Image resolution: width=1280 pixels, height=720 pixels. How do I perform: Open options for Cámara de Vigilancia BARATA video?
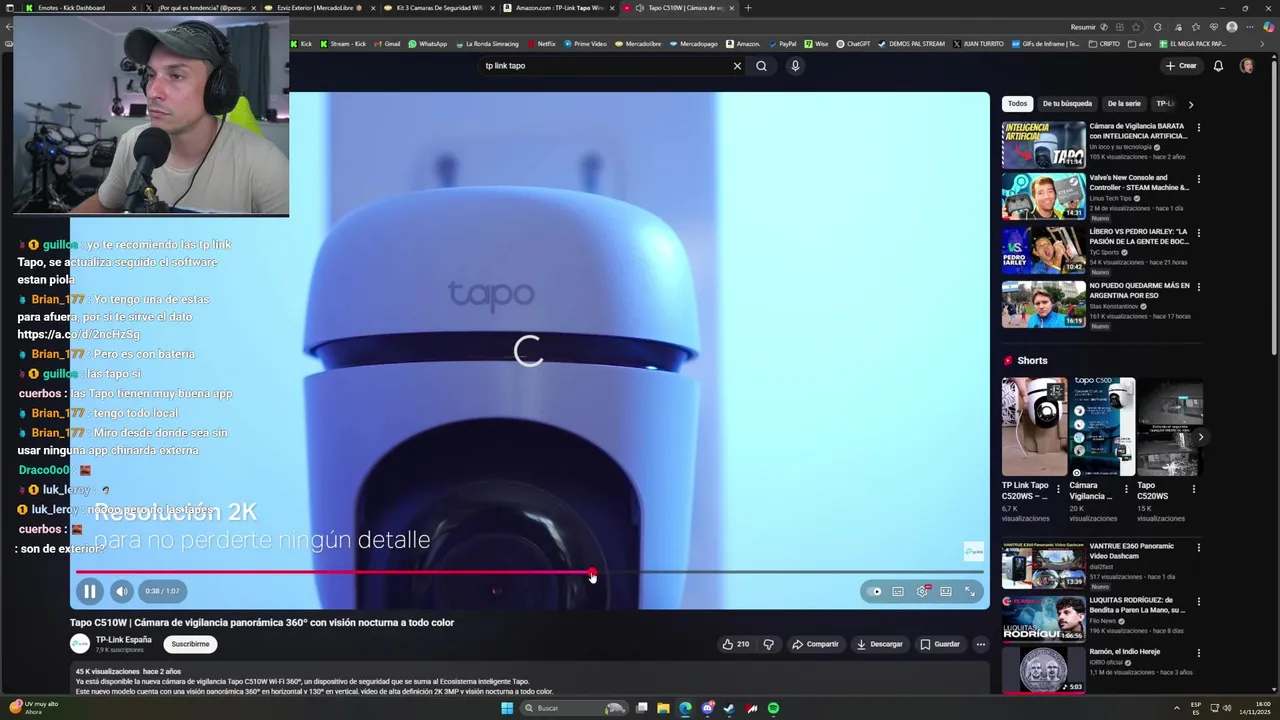click(x=1198, y=128)
